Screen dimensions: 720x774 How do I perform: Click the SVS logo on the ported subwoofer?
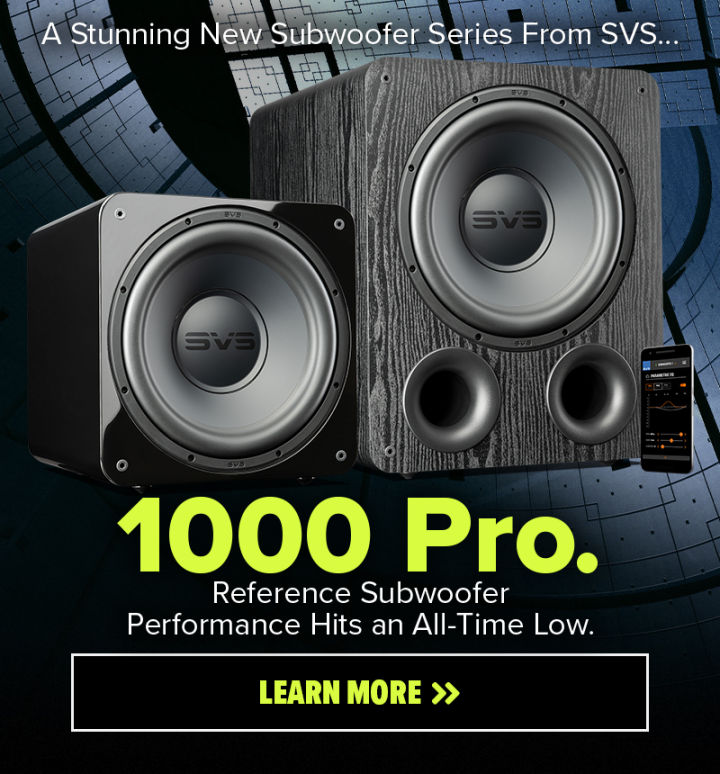pos(507,220)
